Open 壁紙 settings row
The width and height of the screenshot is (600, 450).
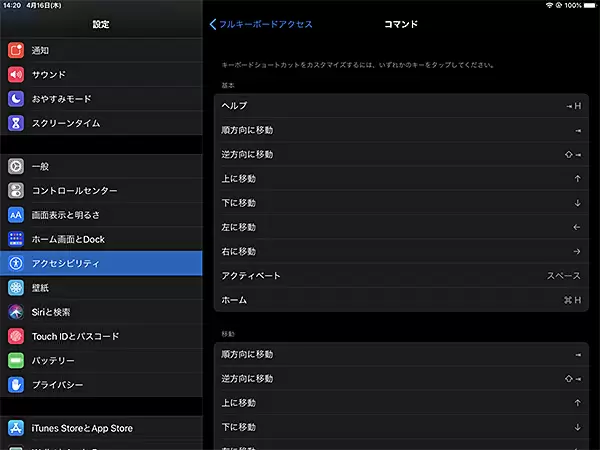click(x=101, y=288)
